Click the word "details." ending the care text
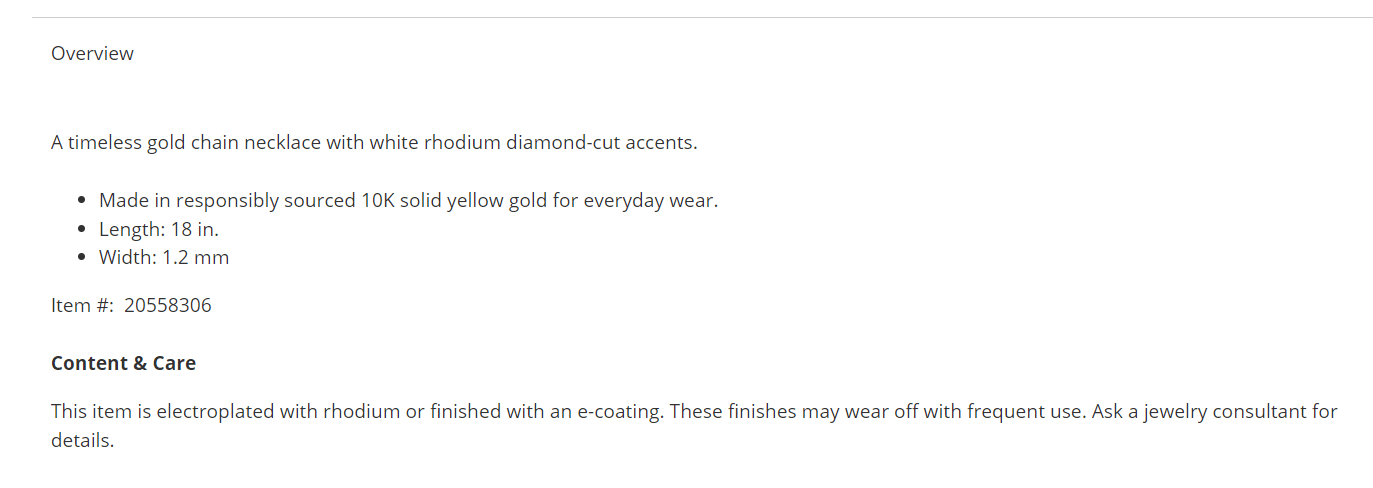 (x=83, y=439)
